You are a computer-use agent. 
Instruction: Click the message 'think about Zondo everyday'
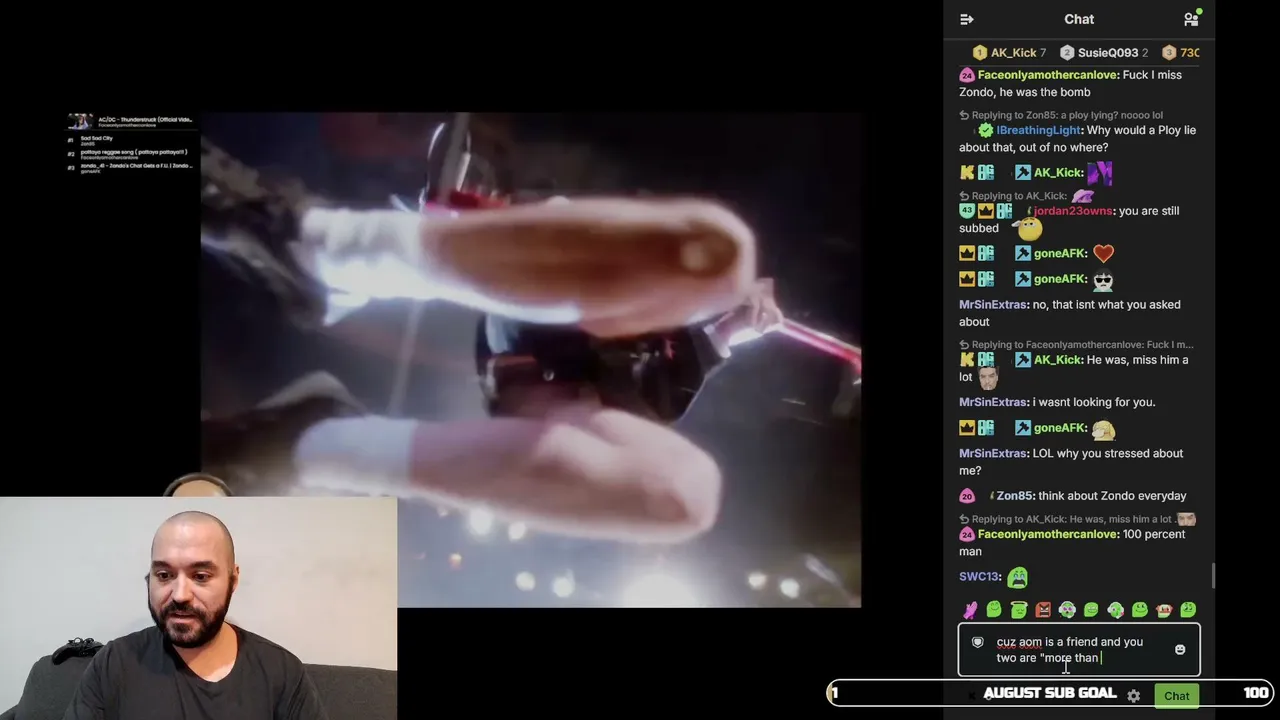pyautogui.click(x=1112, y=496)
